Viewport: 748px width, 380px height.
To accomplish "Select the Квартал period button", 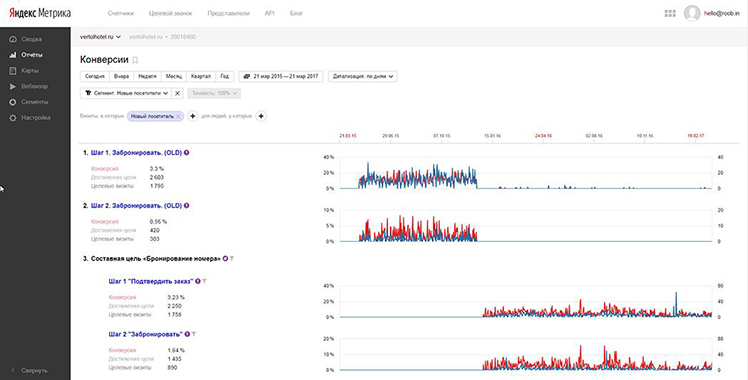I will [201, 76].
